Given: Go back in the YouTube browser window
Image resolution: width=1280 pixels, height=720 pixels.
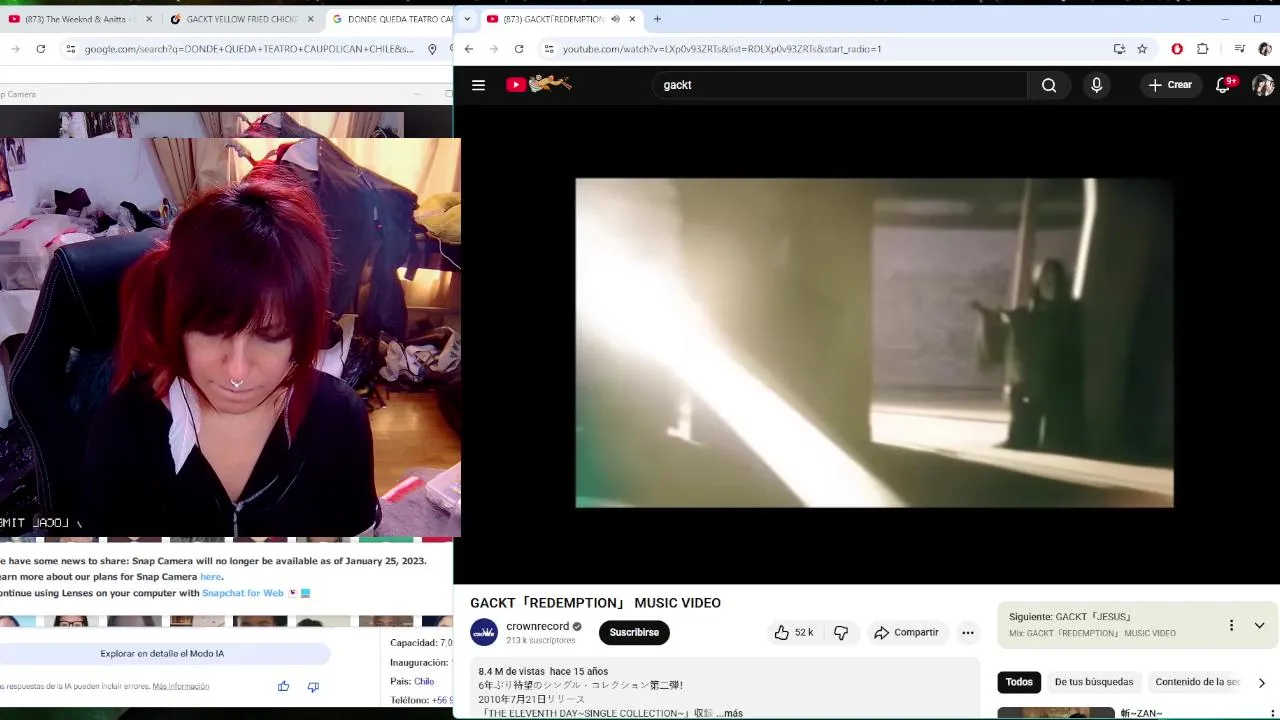Looking at the screenshot, I should [x=468, y=49].
